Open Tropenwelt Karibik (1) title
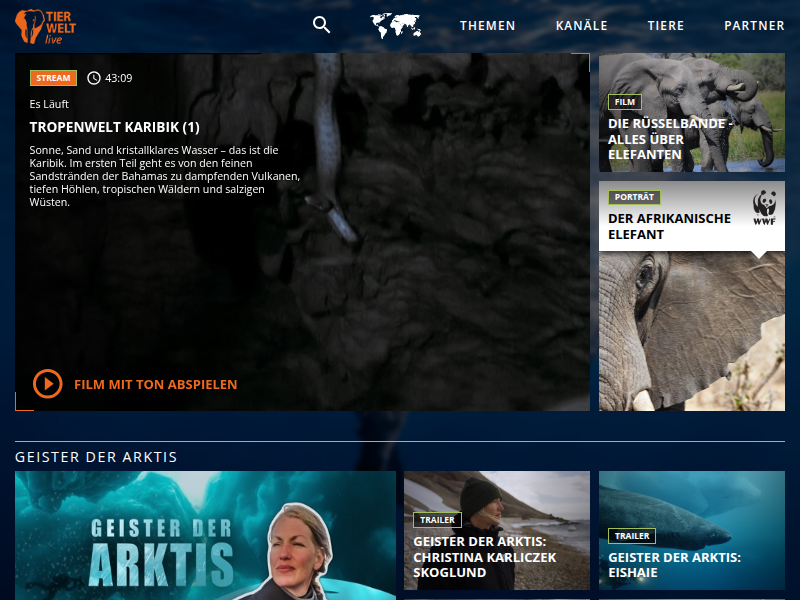800x600 pixels. click(x=115, y=127)
